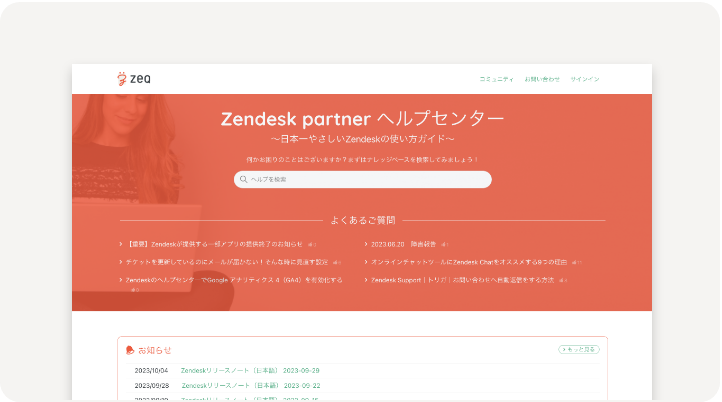Open オンラインチャットツールにZendesk Chat article link

tap(469, 262)
